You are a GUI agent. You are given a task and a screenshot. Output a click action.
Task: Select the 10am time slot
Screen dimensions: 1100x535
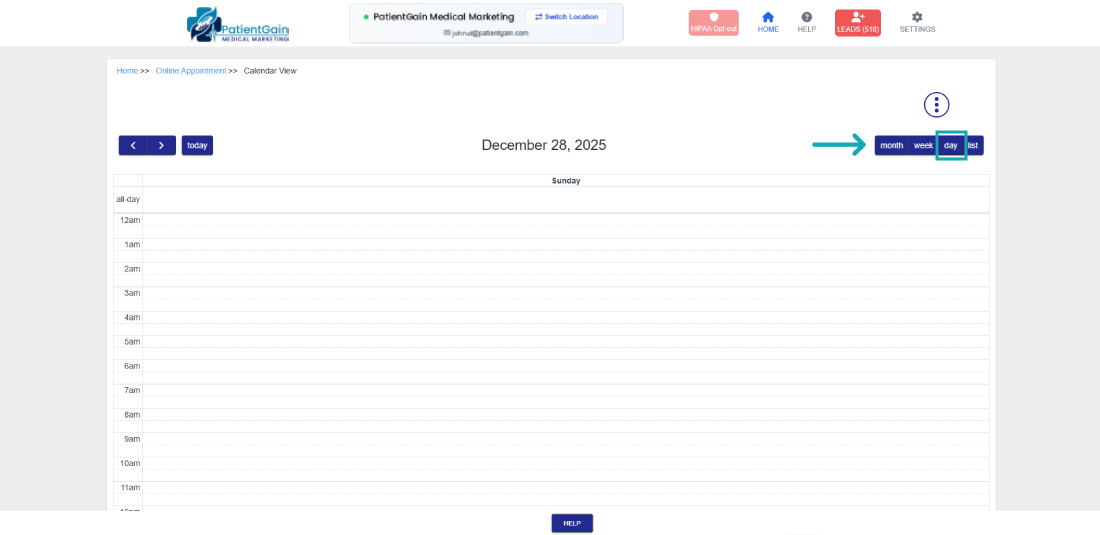[565, 463]
